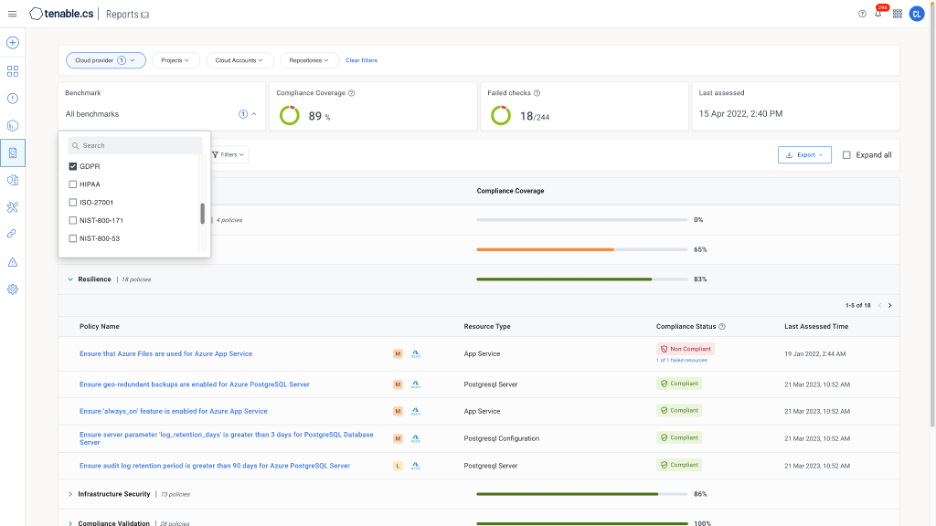Open the alert circle icon in sidebar
936x526 pixels.
click(x=13, y=99)
